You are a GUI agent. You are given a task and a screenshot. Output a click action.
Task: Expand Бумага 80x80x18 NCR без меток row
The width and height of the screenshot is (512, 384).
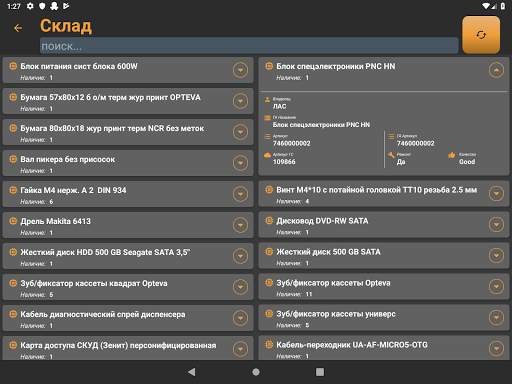point(240,132)
